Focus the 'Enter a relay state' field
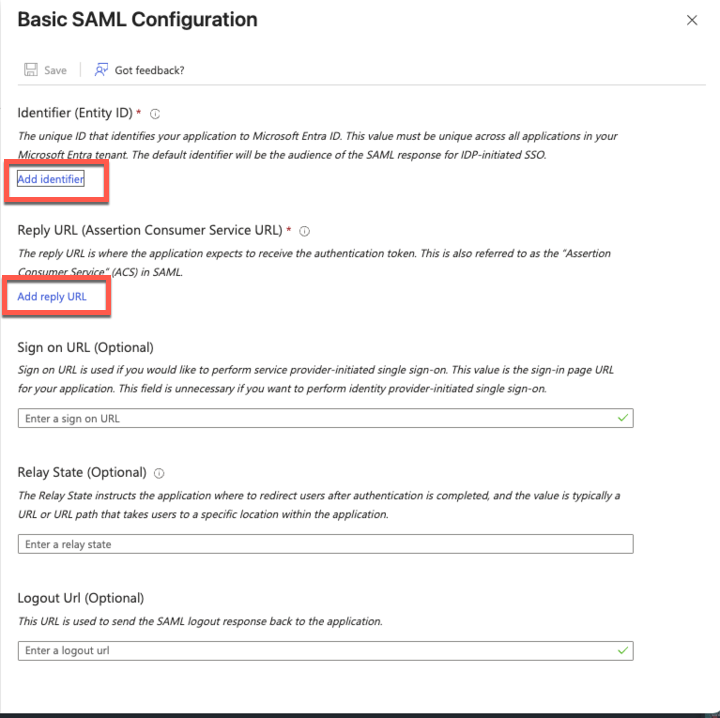 pos(325,544)
